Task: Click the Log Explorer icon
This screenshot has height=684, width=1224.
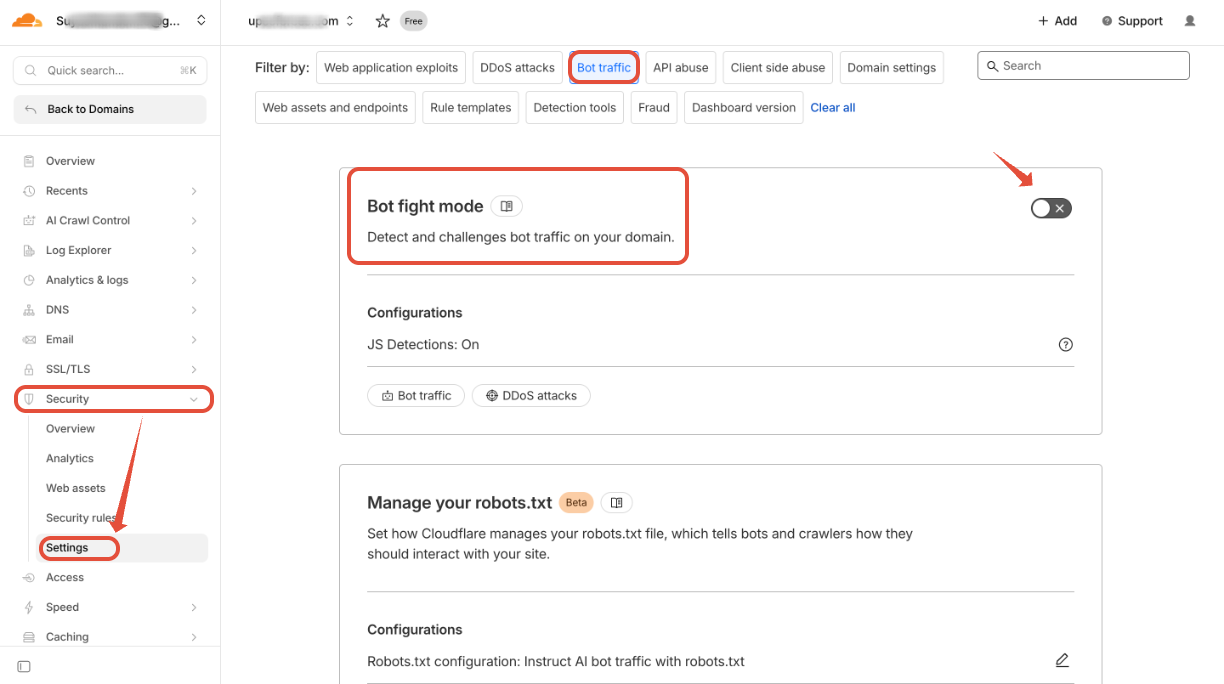Action: (29, 251)
